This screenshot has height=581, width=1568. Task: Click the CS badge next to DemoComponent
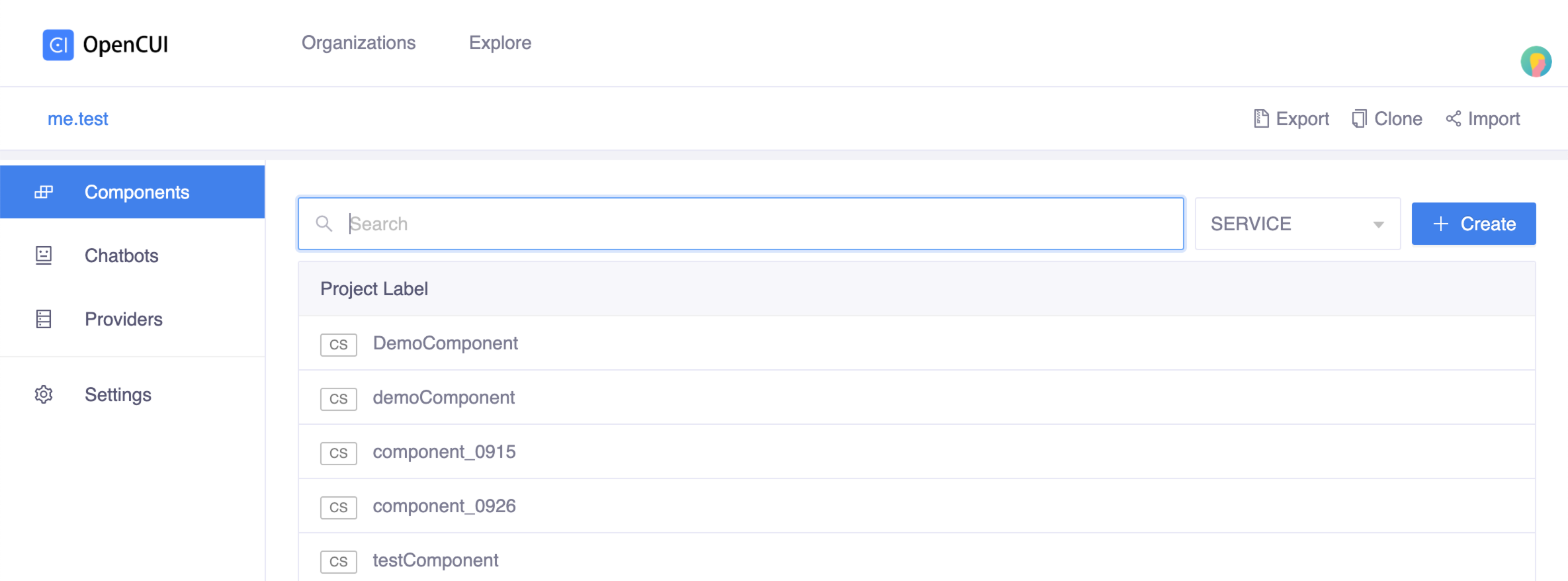tap(338, 344)
